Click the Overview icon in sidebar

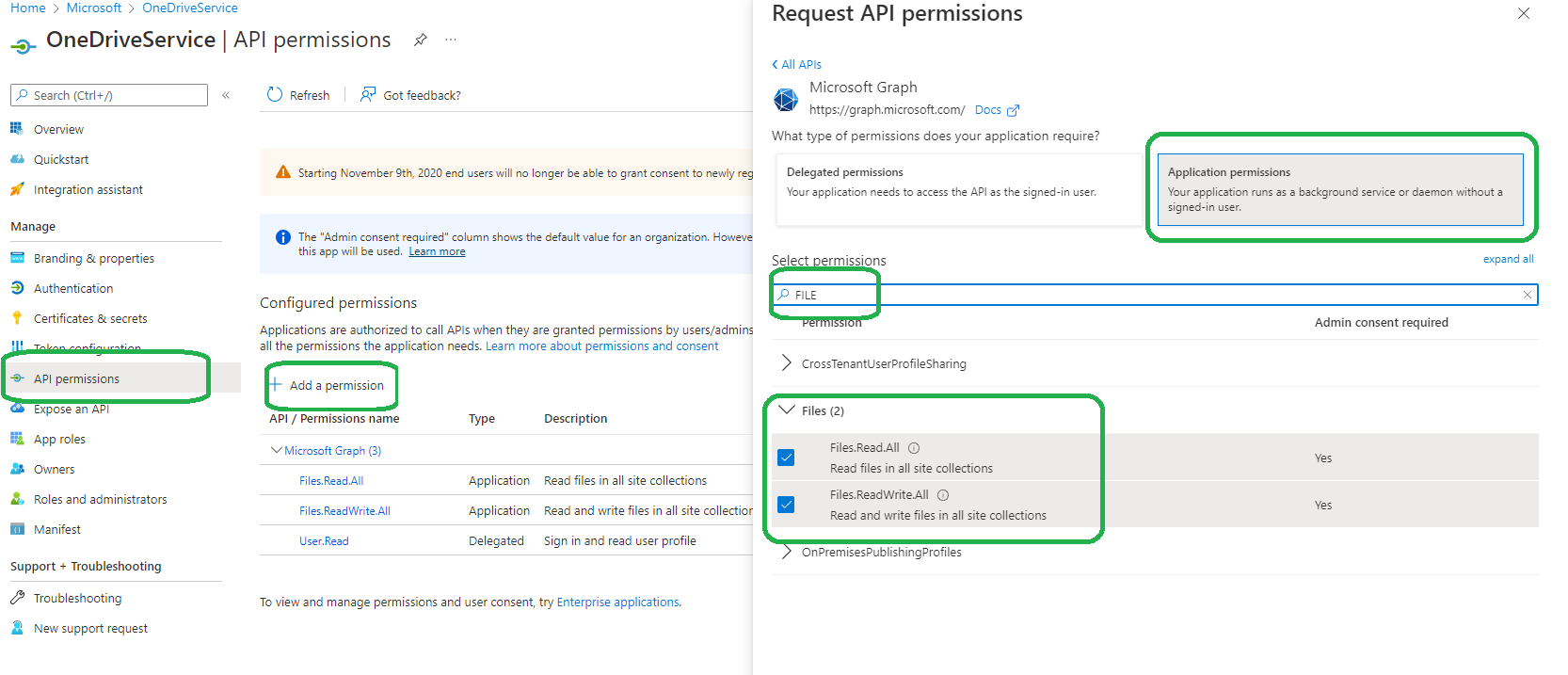(x=17, y=128)
